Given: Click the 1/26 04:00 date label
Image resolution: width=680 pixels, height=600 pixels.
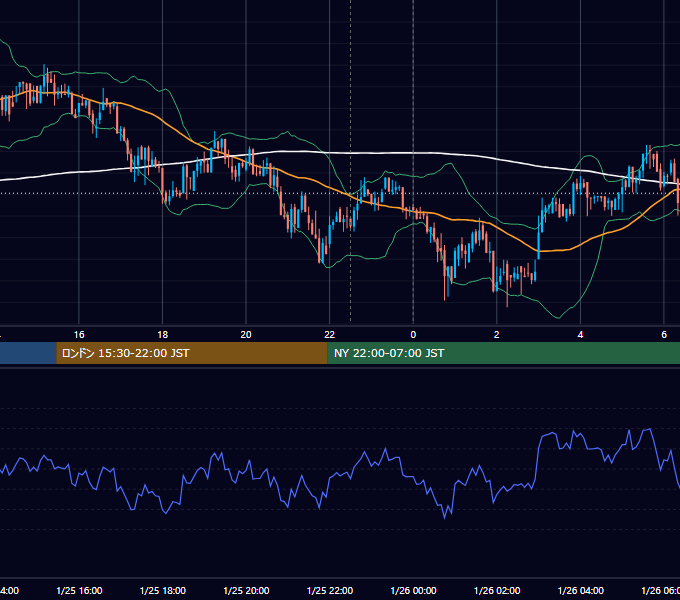Looking at the screenshot, I should click(581, 590).
